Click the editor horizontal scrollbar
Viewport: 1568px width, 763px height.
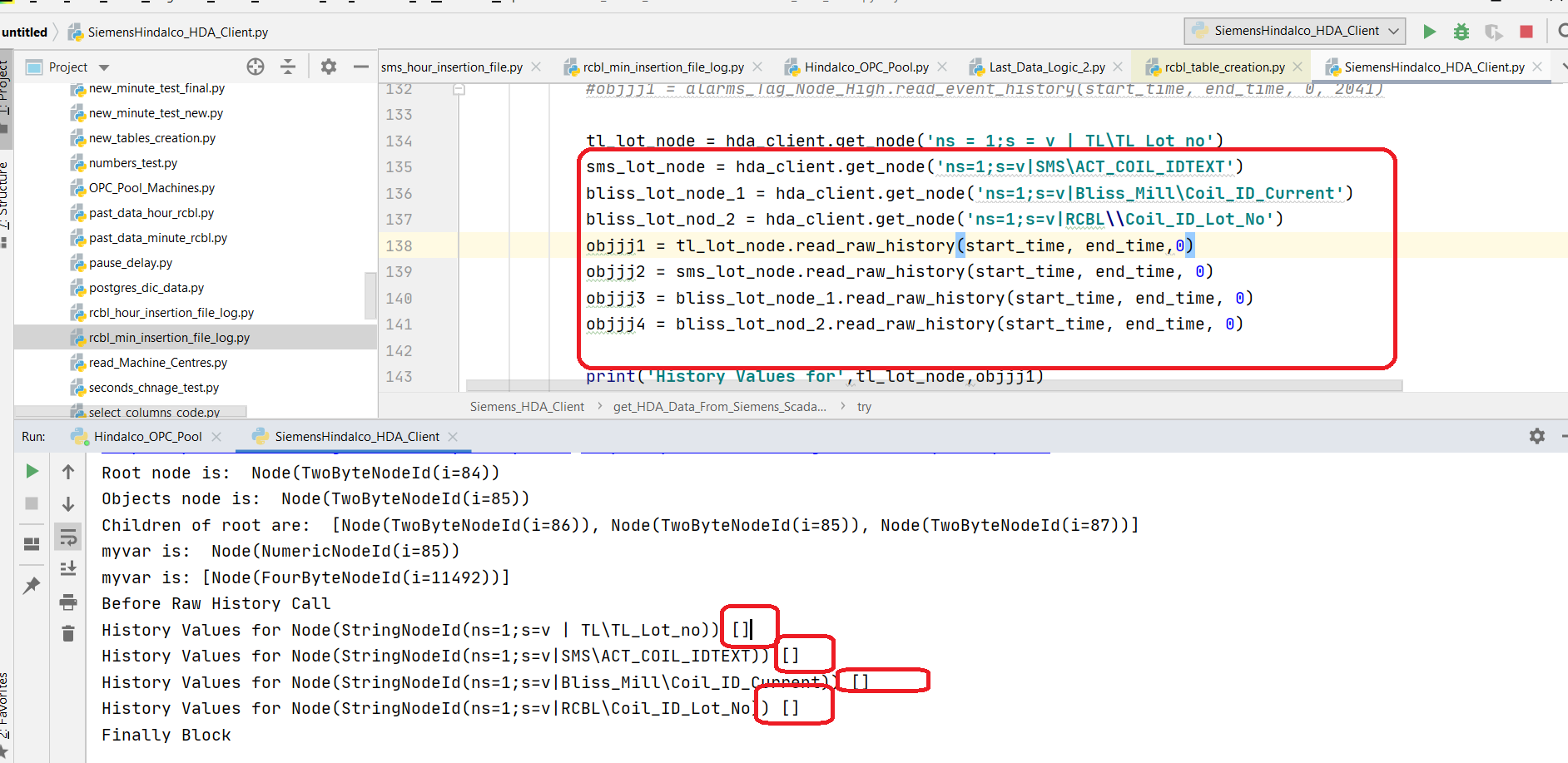934,385
